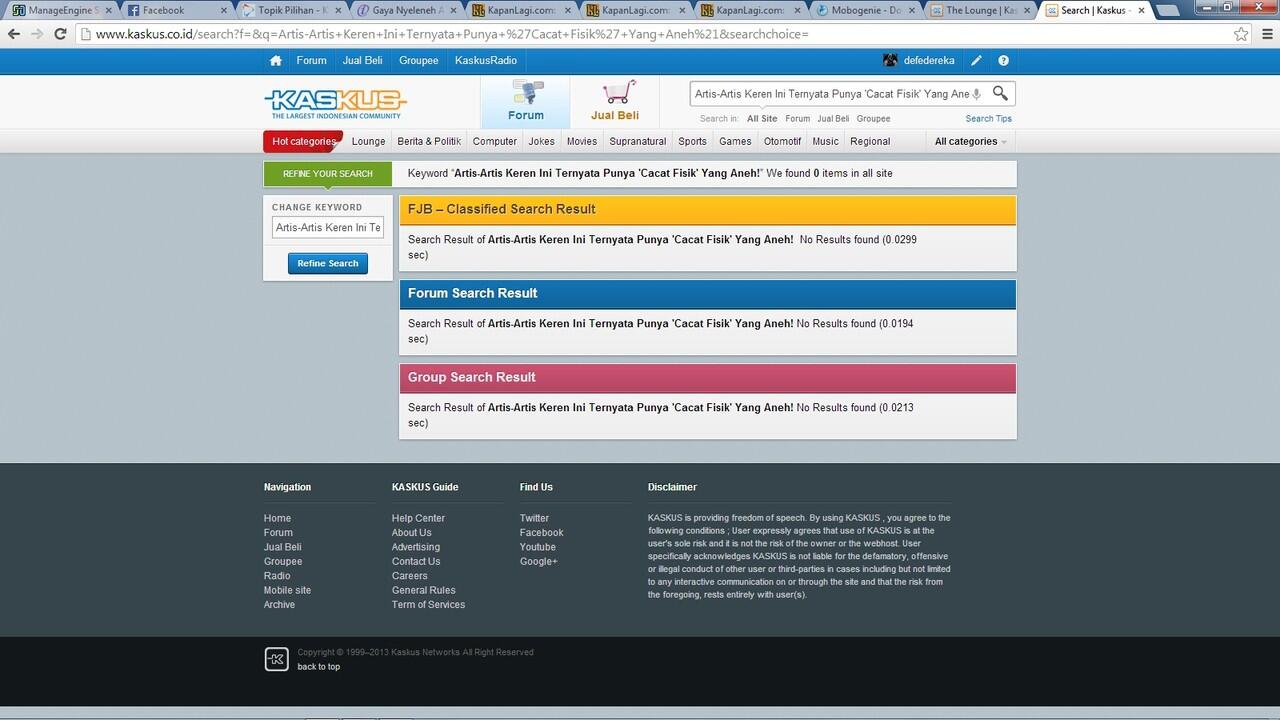The image size is (1280, 720).
Task: Click the footer Kaskus K icon
Action: (x=276, y=659)
